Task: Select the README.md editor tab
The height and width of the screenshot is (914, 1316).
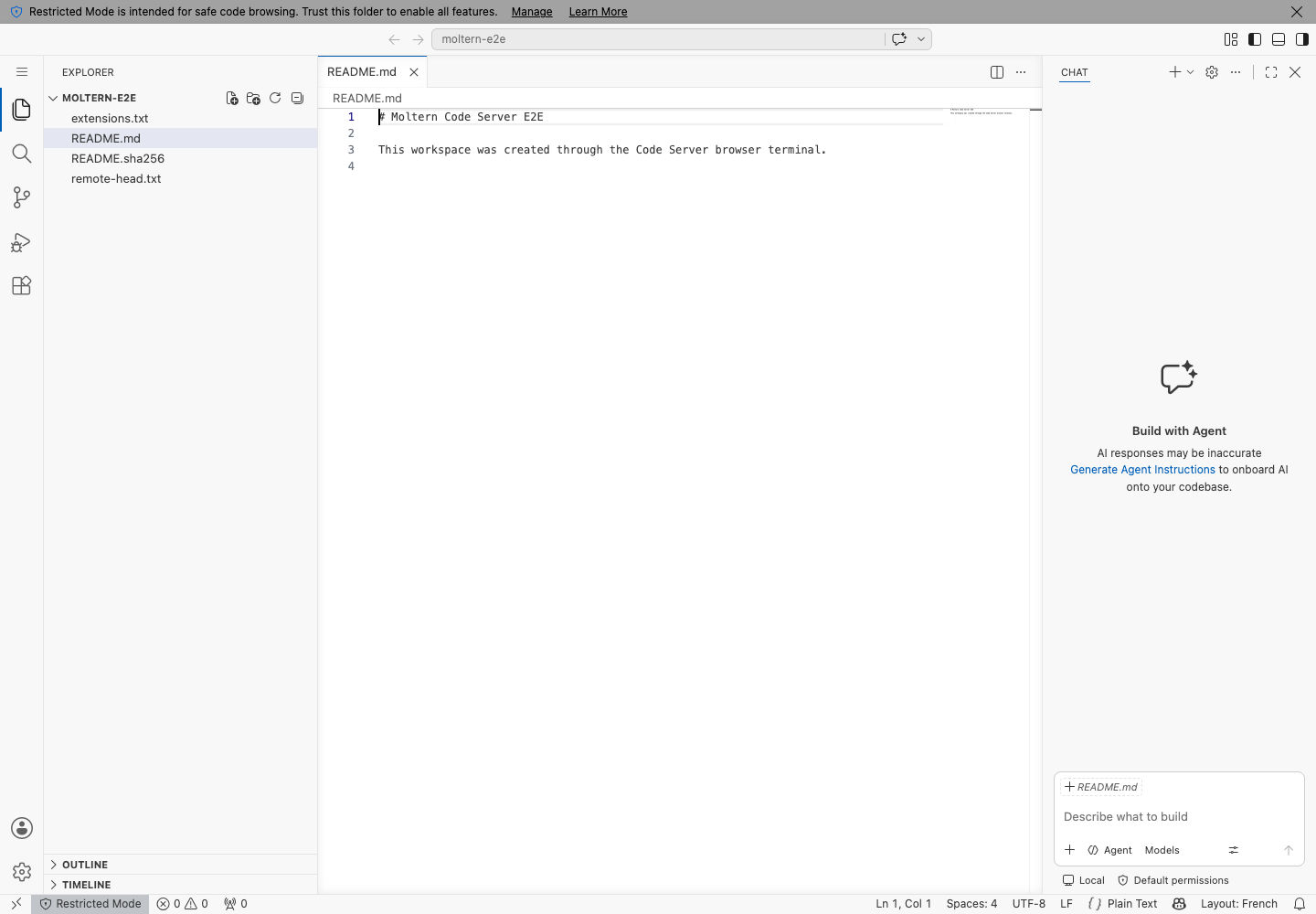Action: tap(362, 72)
